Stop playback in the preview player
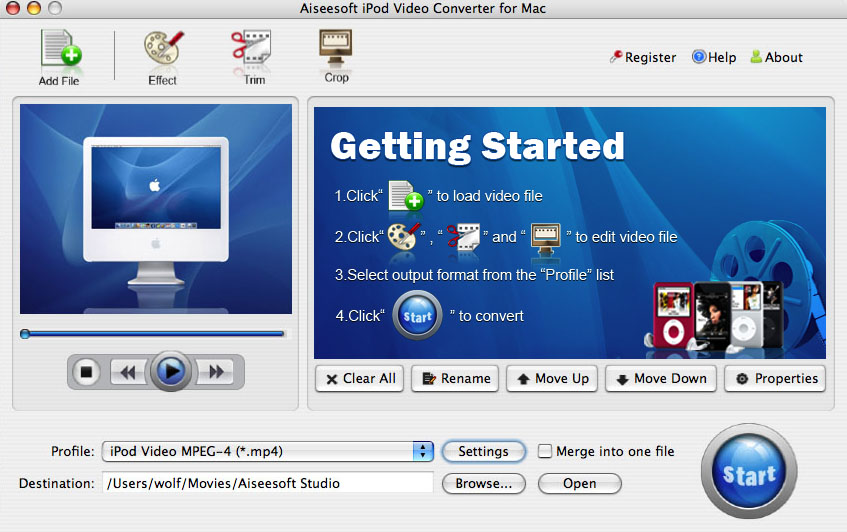 [x=86, y=372]
